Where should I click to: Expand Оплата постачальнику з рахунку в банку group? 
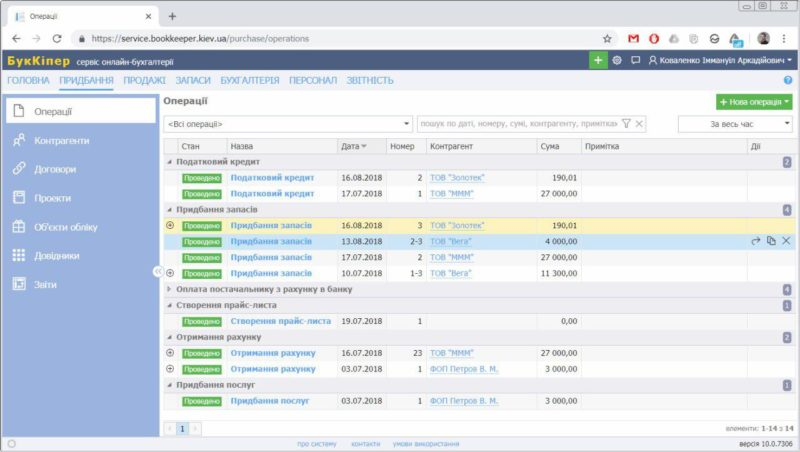[169, 289]
